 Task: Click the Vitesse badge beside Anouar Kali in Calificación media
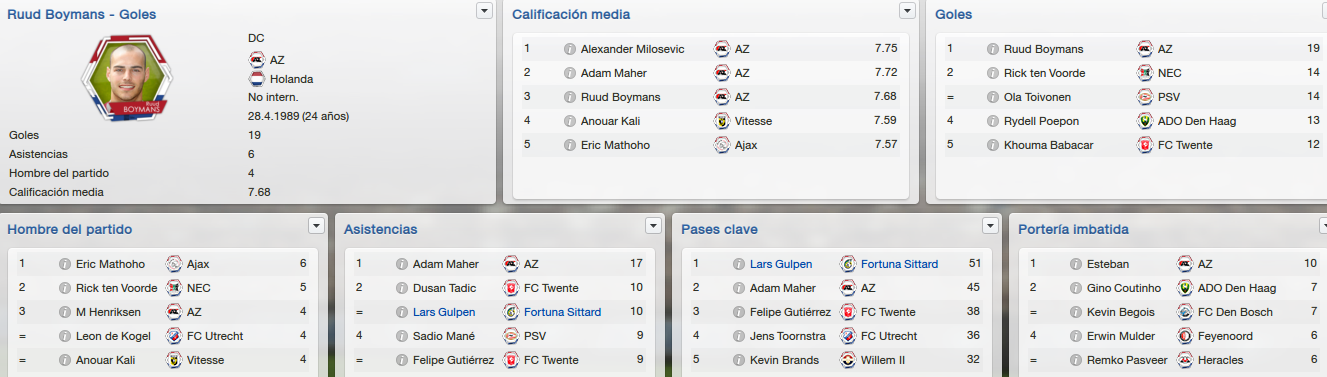click(x=722, y=121)
